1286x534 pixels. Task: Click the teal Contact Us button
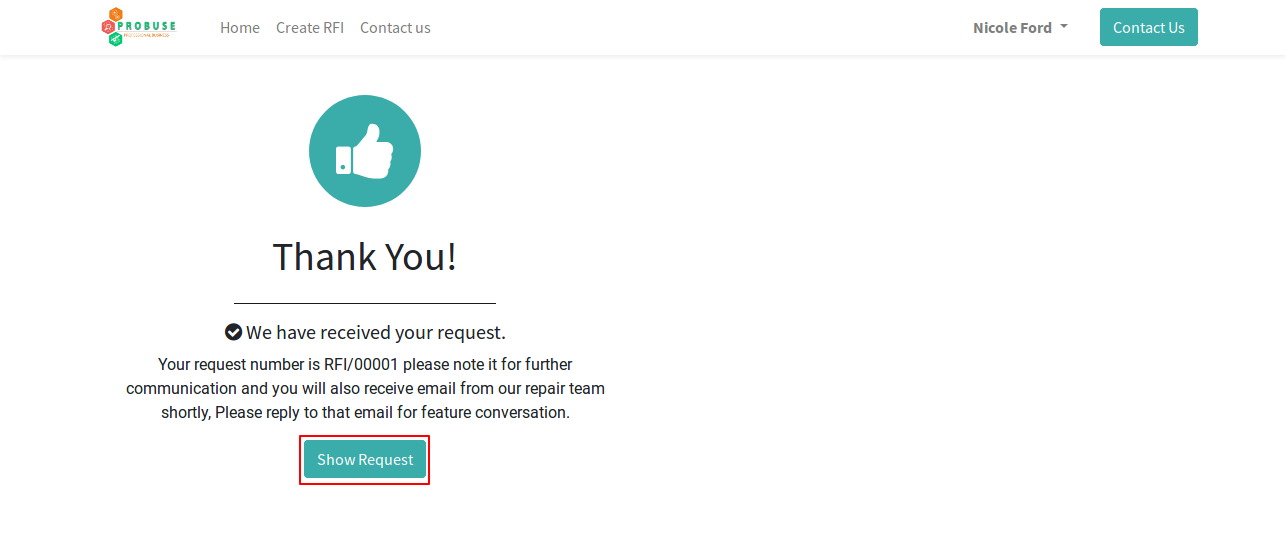(x=1149, y=27)
